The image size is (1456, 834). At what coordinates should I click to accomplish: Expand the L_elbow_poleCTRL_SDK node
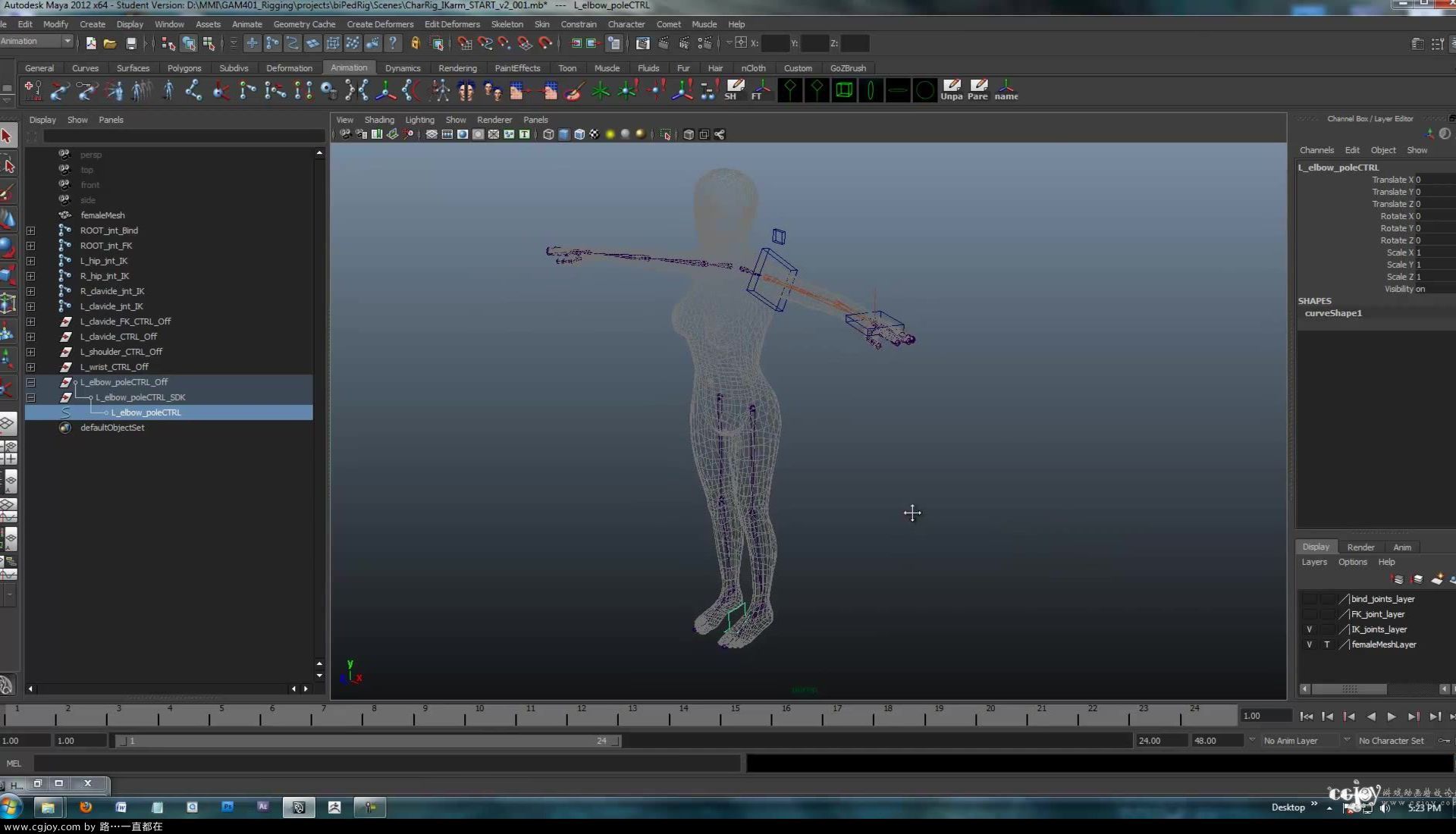pyautogui.click(x=30, y=396)
